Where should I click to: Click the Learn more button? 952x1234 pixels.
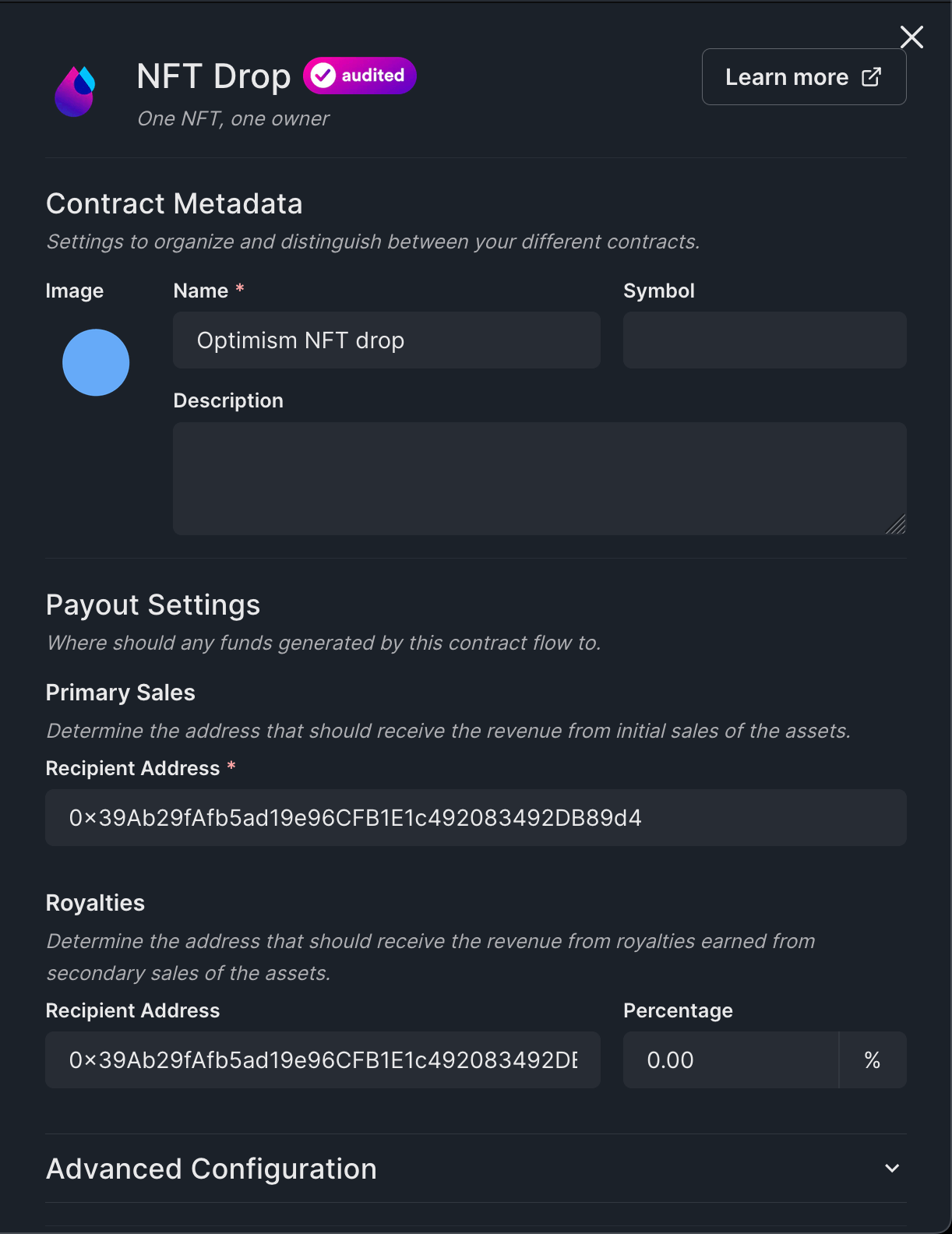[803, 76]
